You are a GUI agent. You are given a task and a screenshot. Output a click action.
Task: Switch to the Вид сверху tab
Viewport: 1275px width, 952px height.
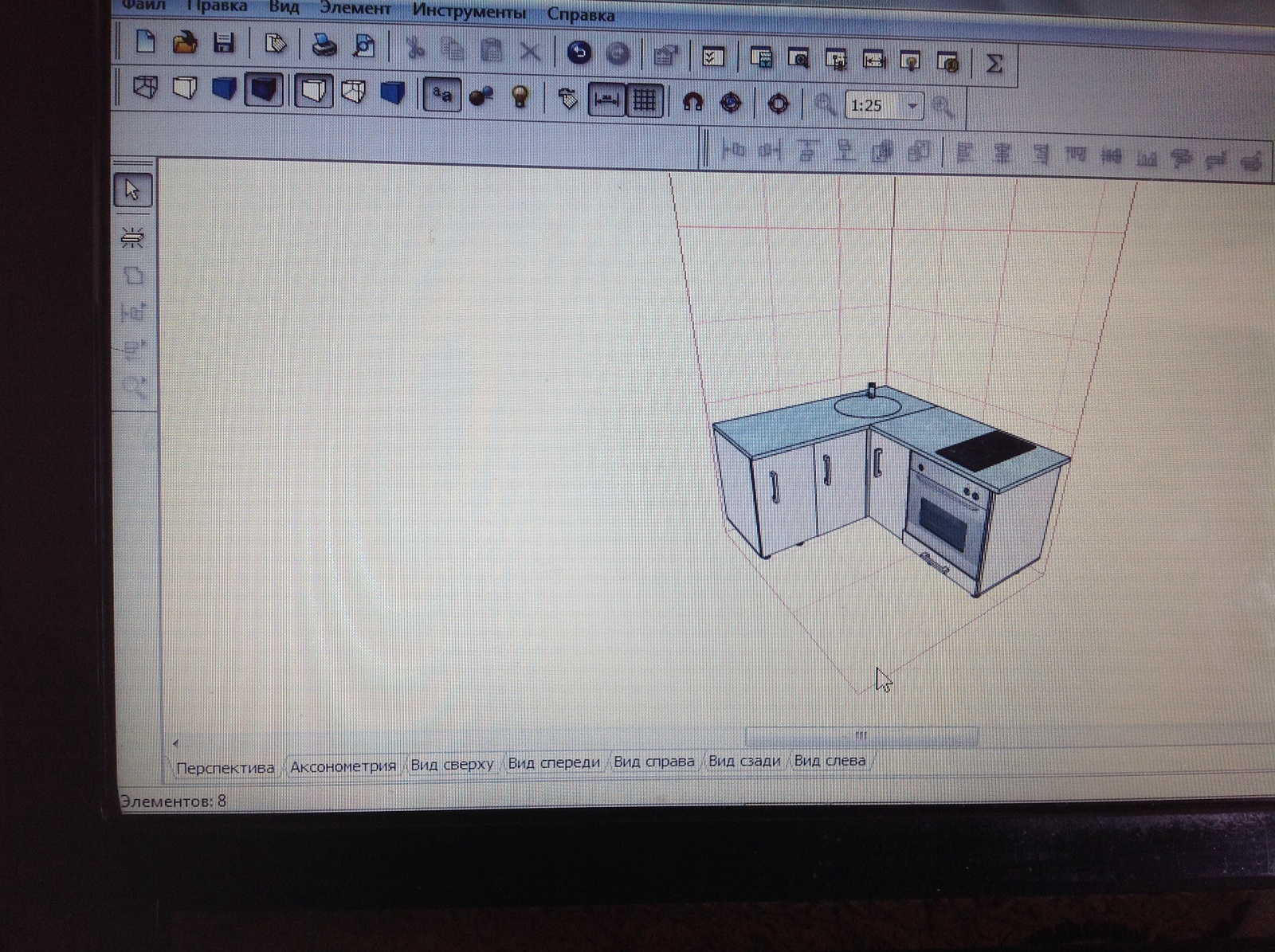pyautogui.click(x=452, y=764)
